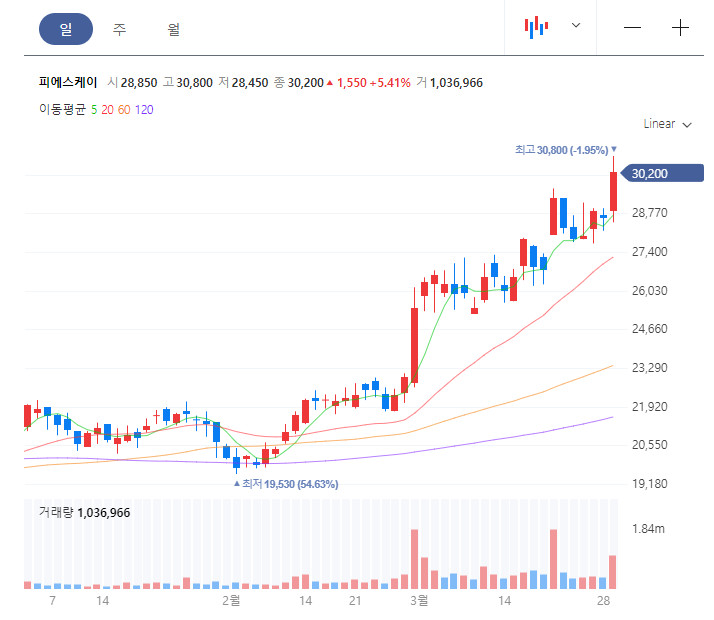Image resolution: width=714 pixels, height=620 pixels.
Task: Toggle the 60-day moving average
Action: (124, 110)
